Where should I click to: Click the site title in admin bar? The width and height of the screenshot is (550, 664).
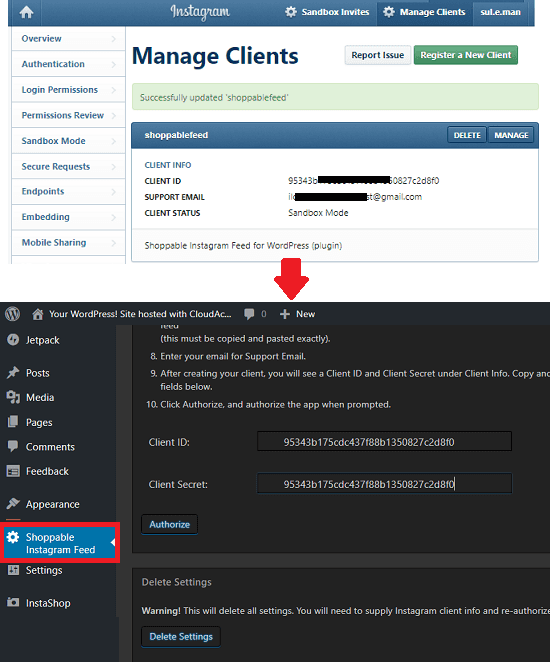click(140, 314)
